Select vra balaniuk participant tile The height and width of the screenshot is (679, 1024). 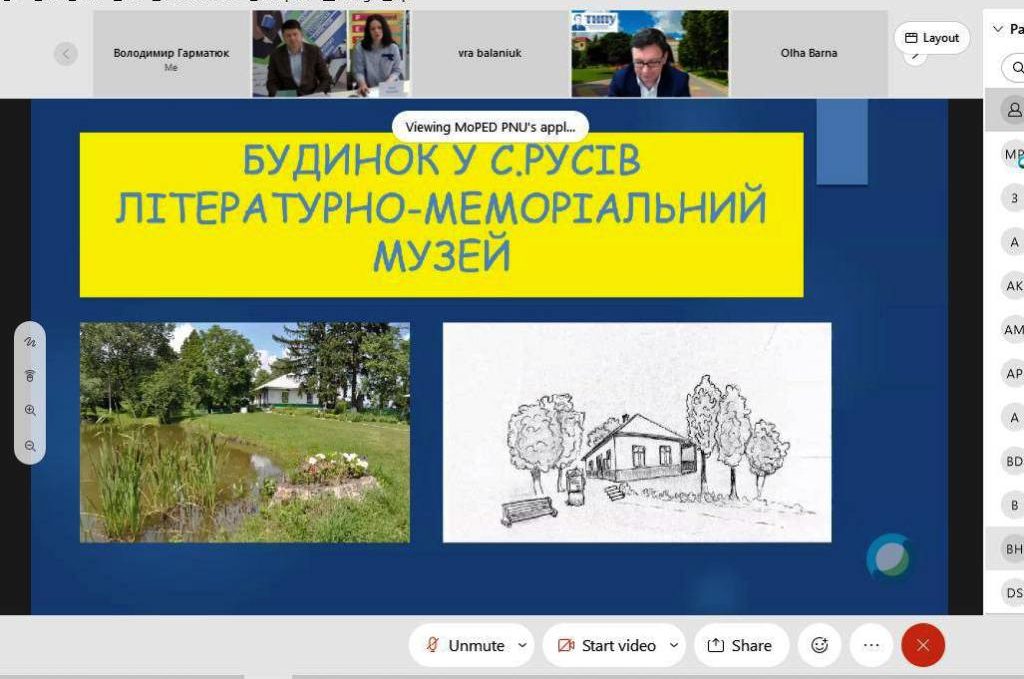490,53
